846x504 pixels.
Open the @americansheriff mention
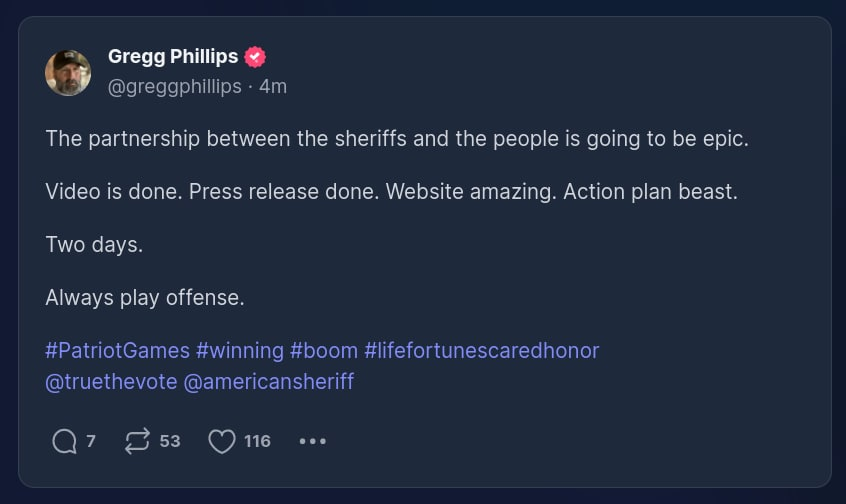tap(269, 381)
